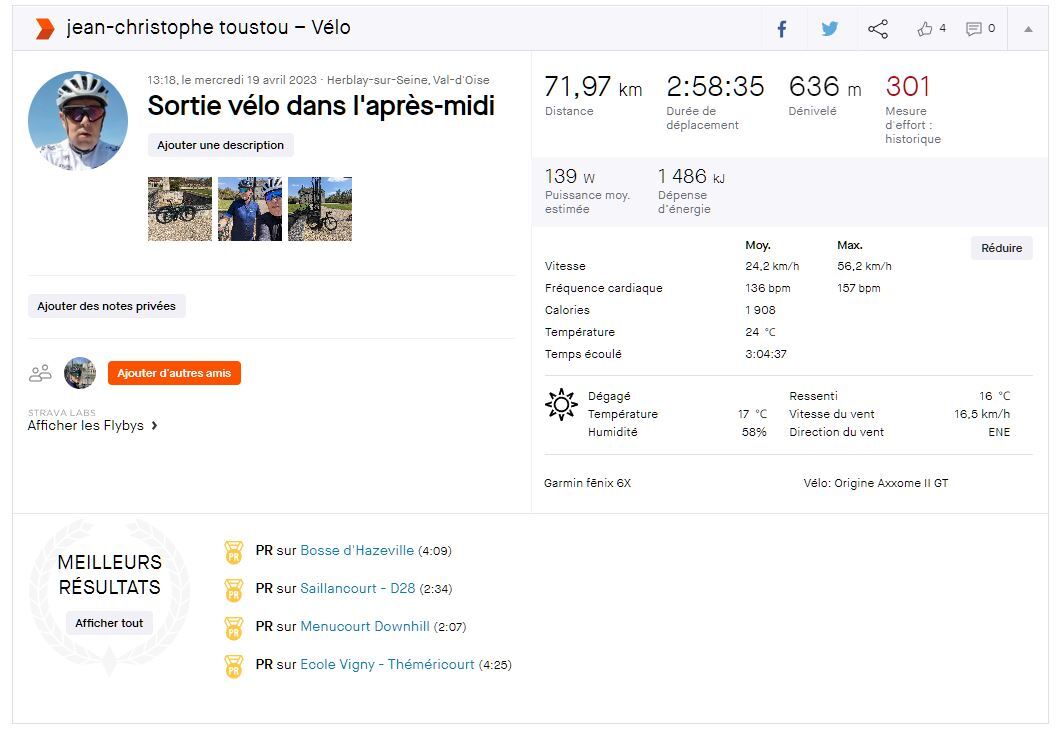Expand Afficher les Flybys chevron
1063x735 pixels.
[x=155, y=426]
